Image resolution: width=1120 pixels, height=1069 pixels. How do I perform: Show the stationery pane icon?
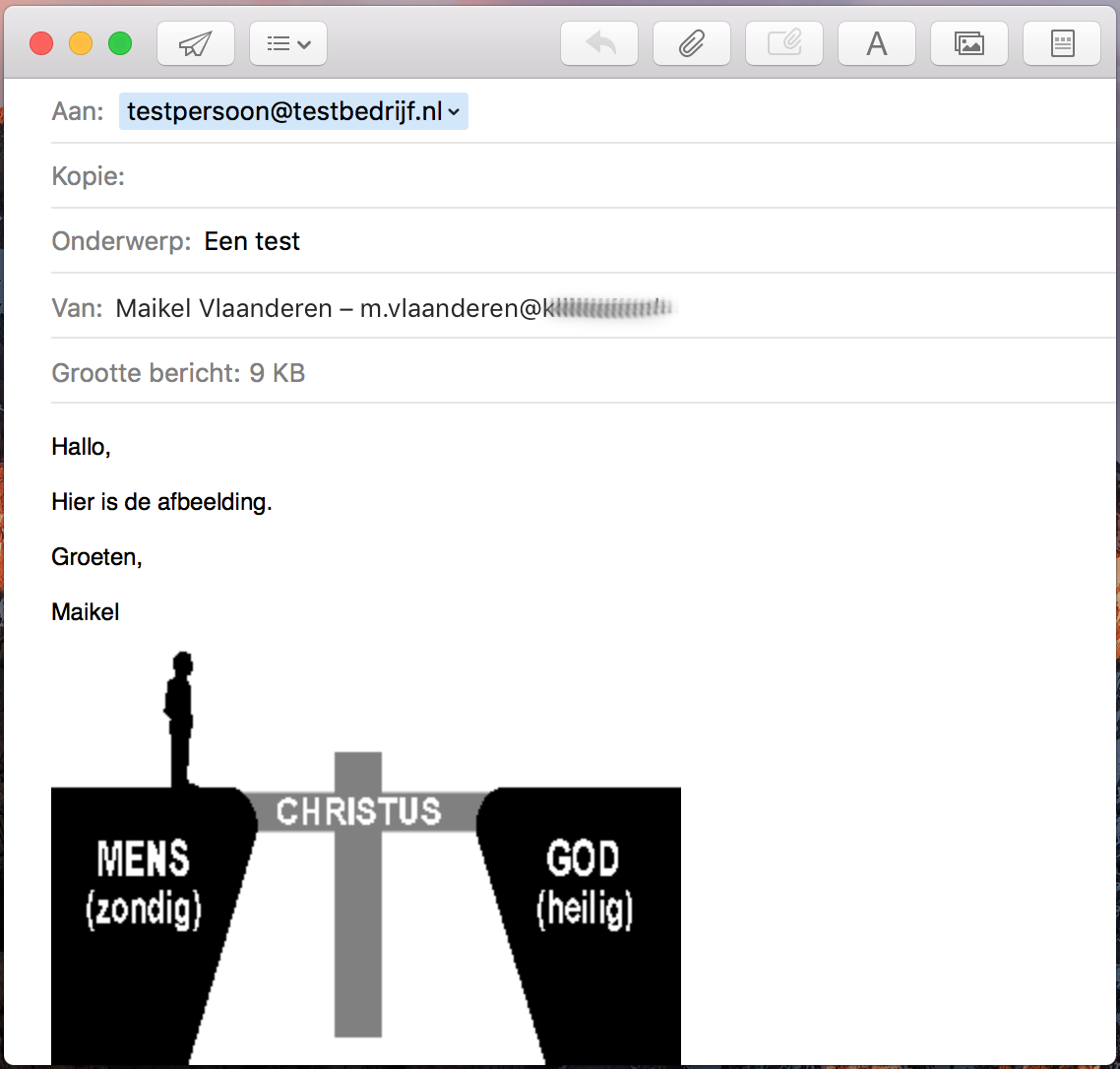1061,43
